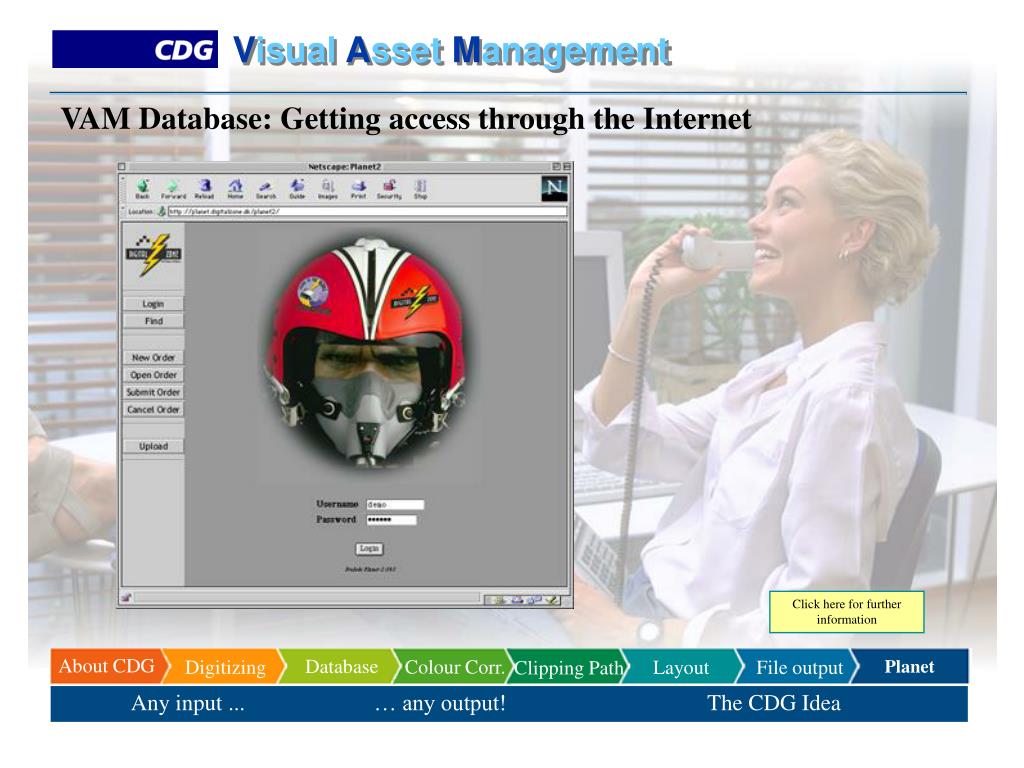Click the yellow further information box
This screenshot has height=768, width=1024.
point(846,612)
